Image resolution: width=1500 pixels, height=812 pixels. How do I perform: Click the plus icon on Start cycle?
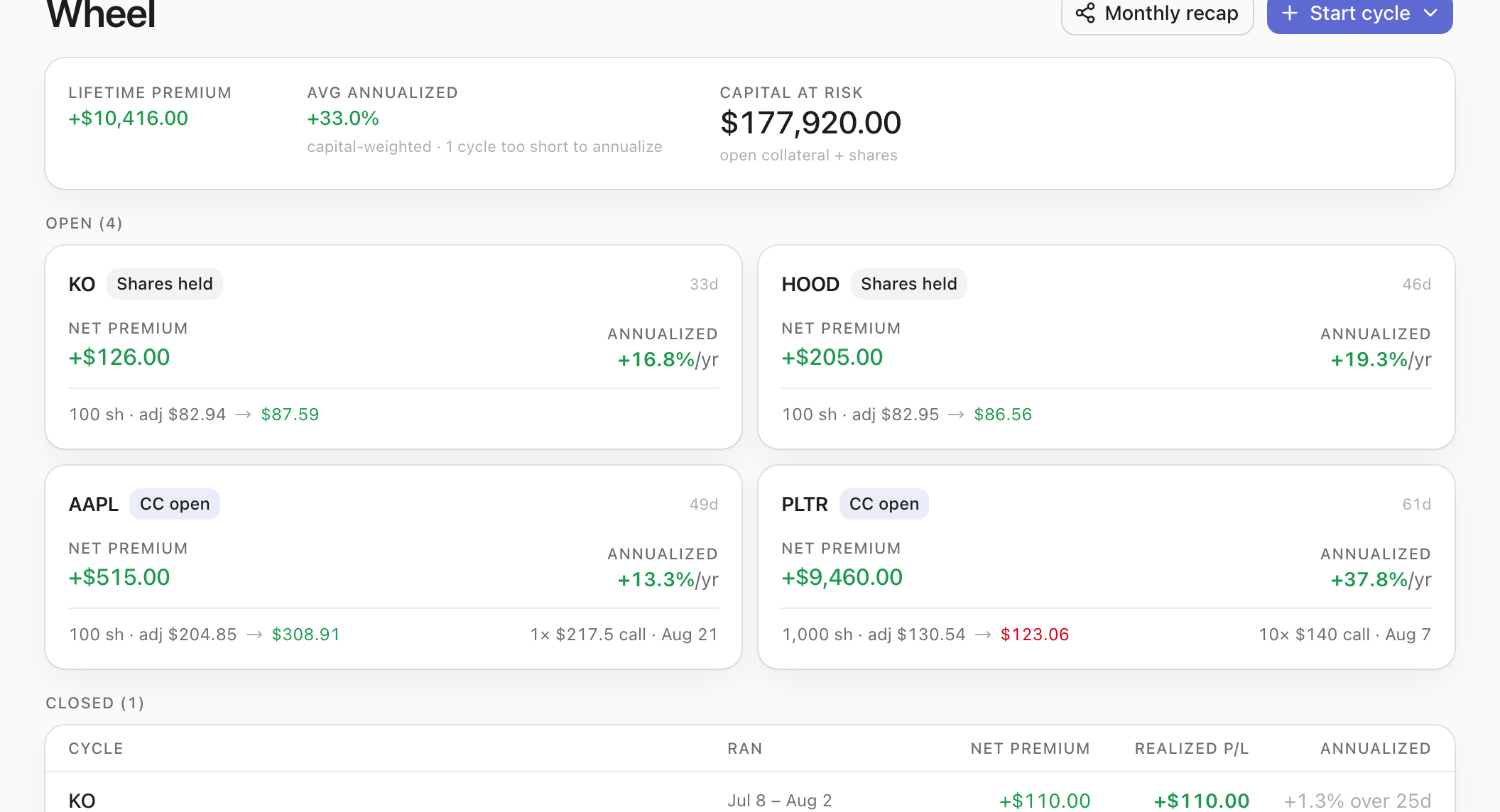point(1290,13)
